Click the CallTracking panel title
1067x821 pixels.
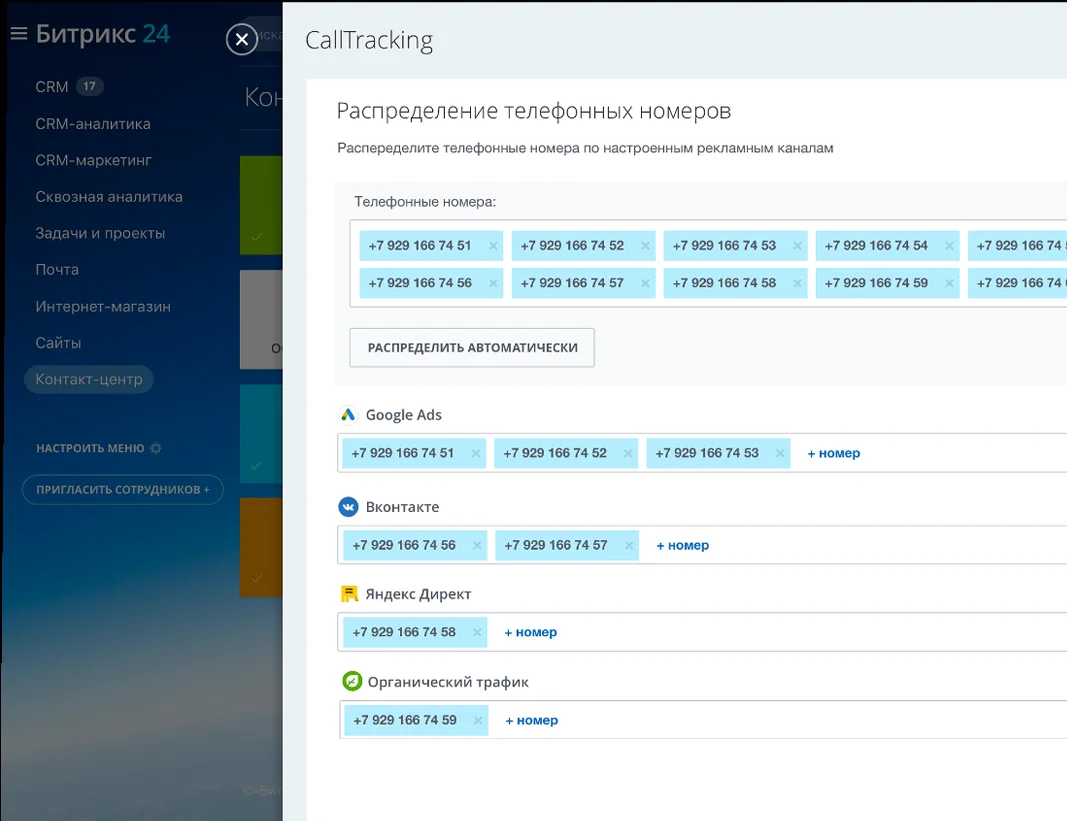click(369, 41)
